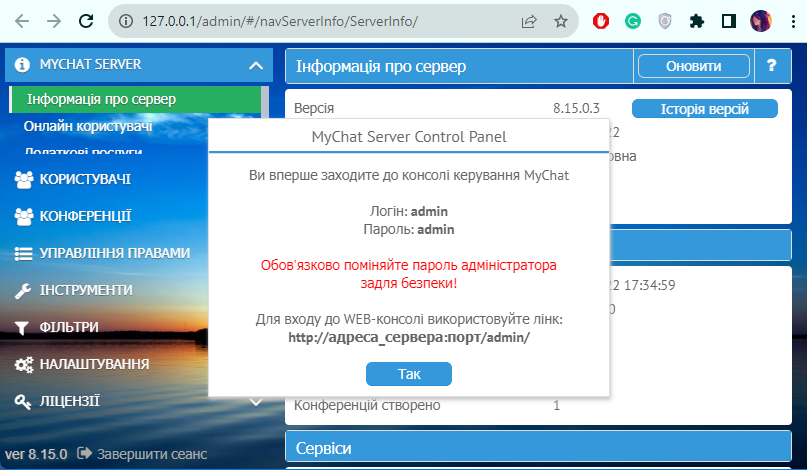Open the Chrome three-dot menu

point(794,21)
